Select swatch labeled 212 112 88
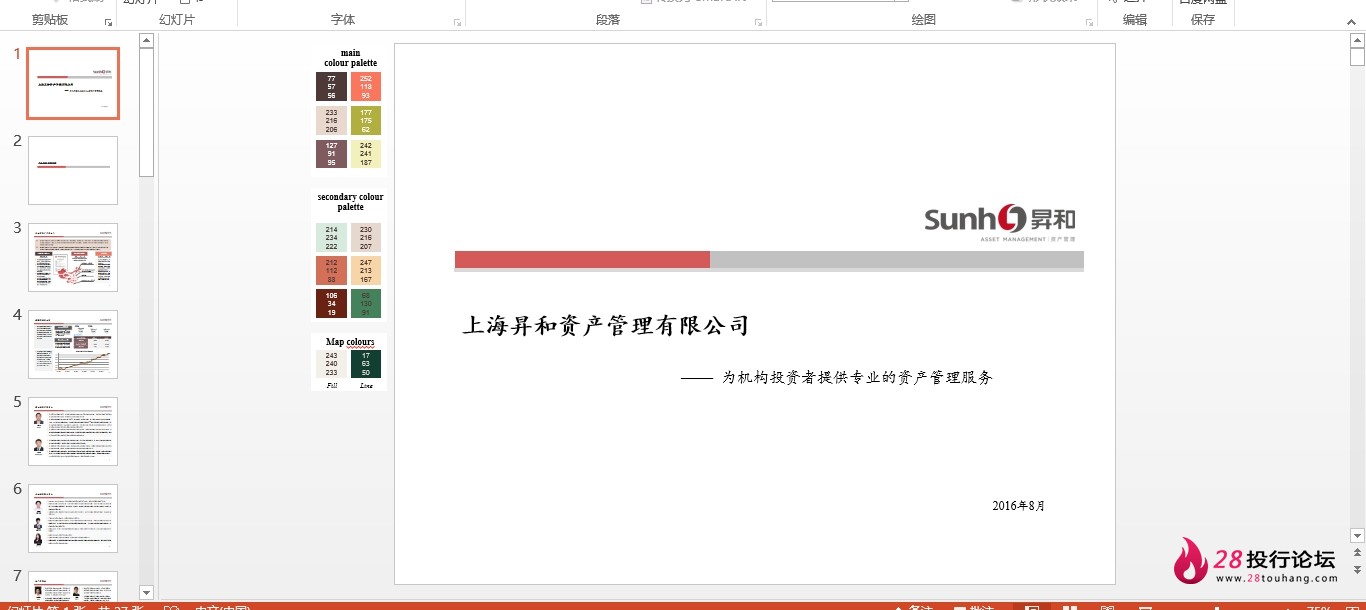Screen dimensions: 1366x610 (331, 271)
